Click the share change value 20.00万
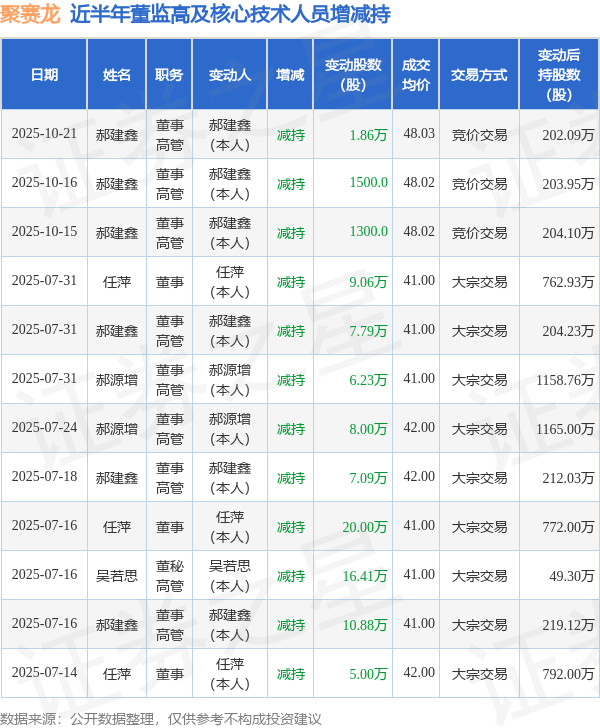600x728 pixels. pos(365,527)
